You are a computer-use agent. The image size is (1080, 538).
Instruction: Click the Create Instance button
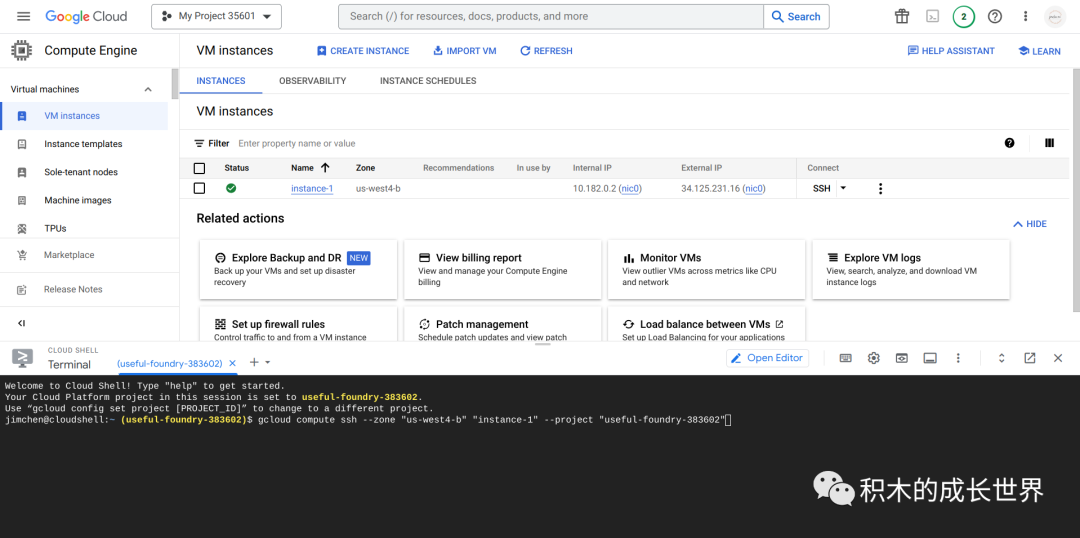point(362,51)
